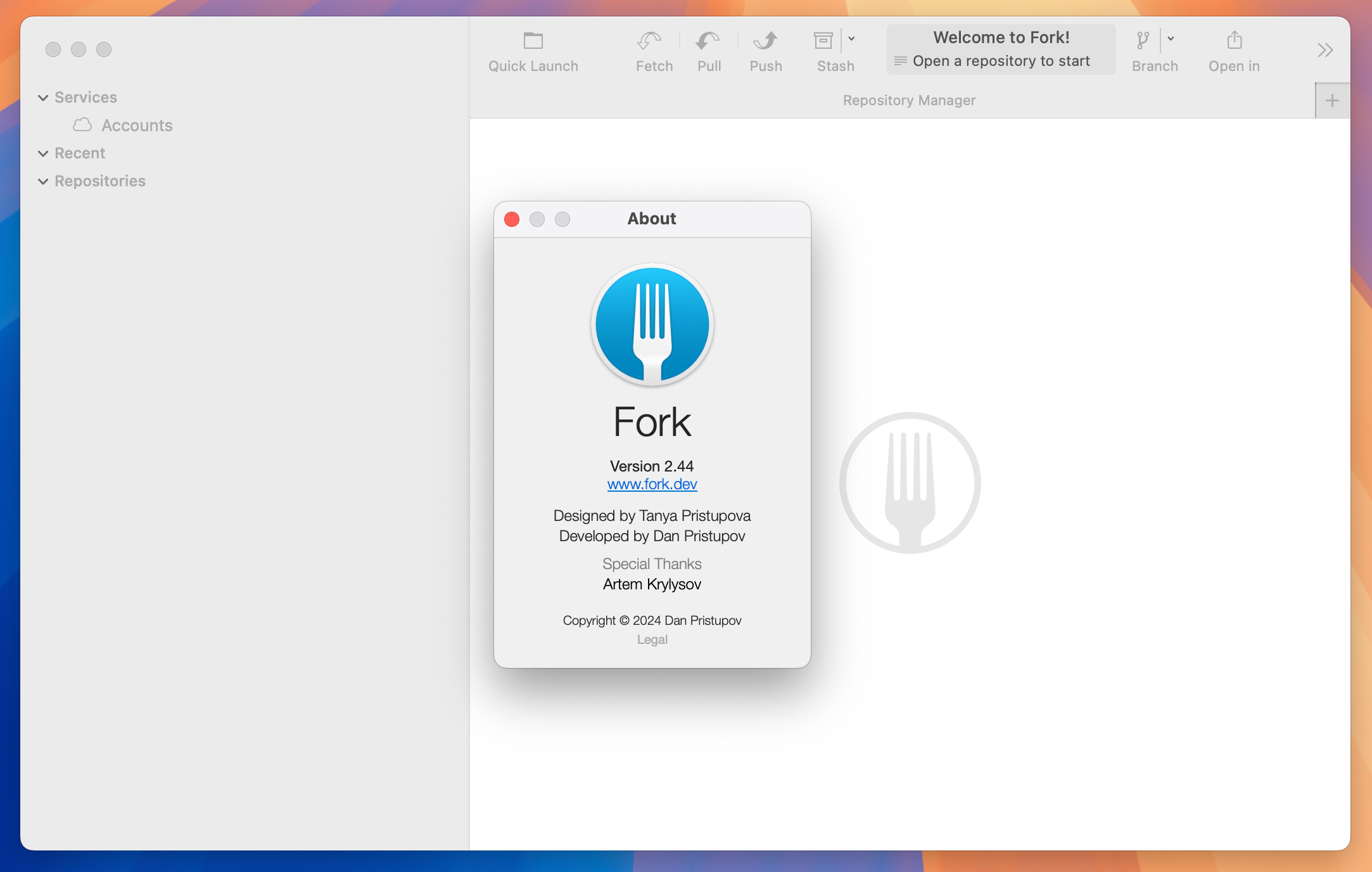
Task: Close the About dialog
Action: point(511,218)
